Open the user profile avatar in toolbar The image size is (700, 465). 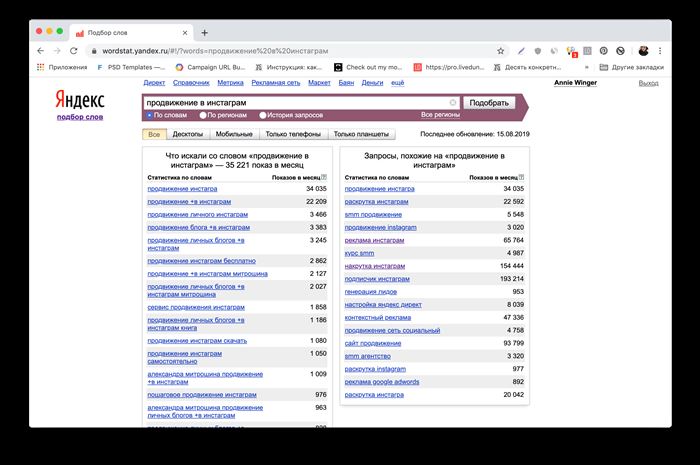pyautogui.click(x=643, y=51)
